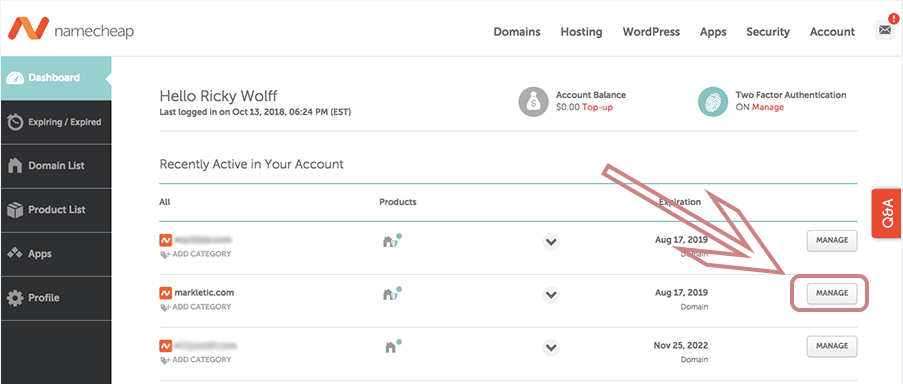Screen dimensions: 903x384
Task: Click the Profile gear icon
Action: [x=15, y=298]
